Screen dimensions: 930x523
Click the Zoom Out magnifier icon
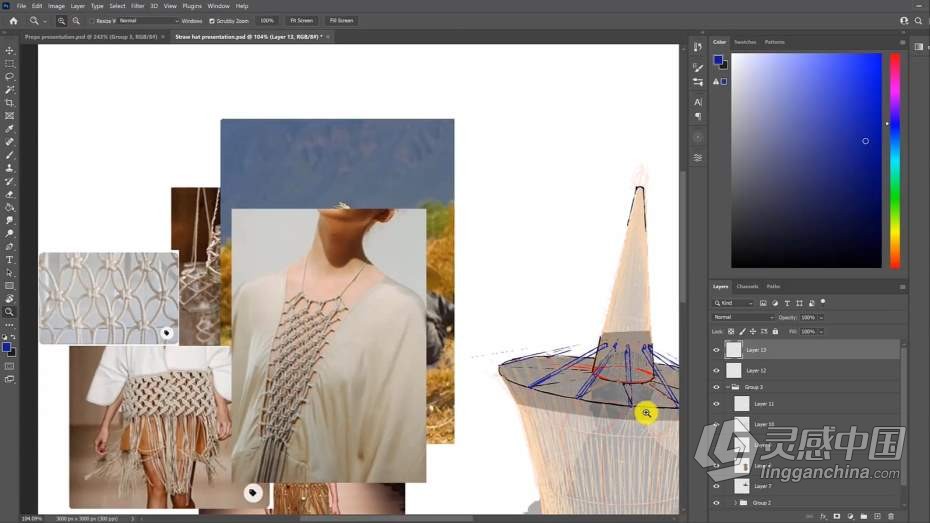(76, 20)
